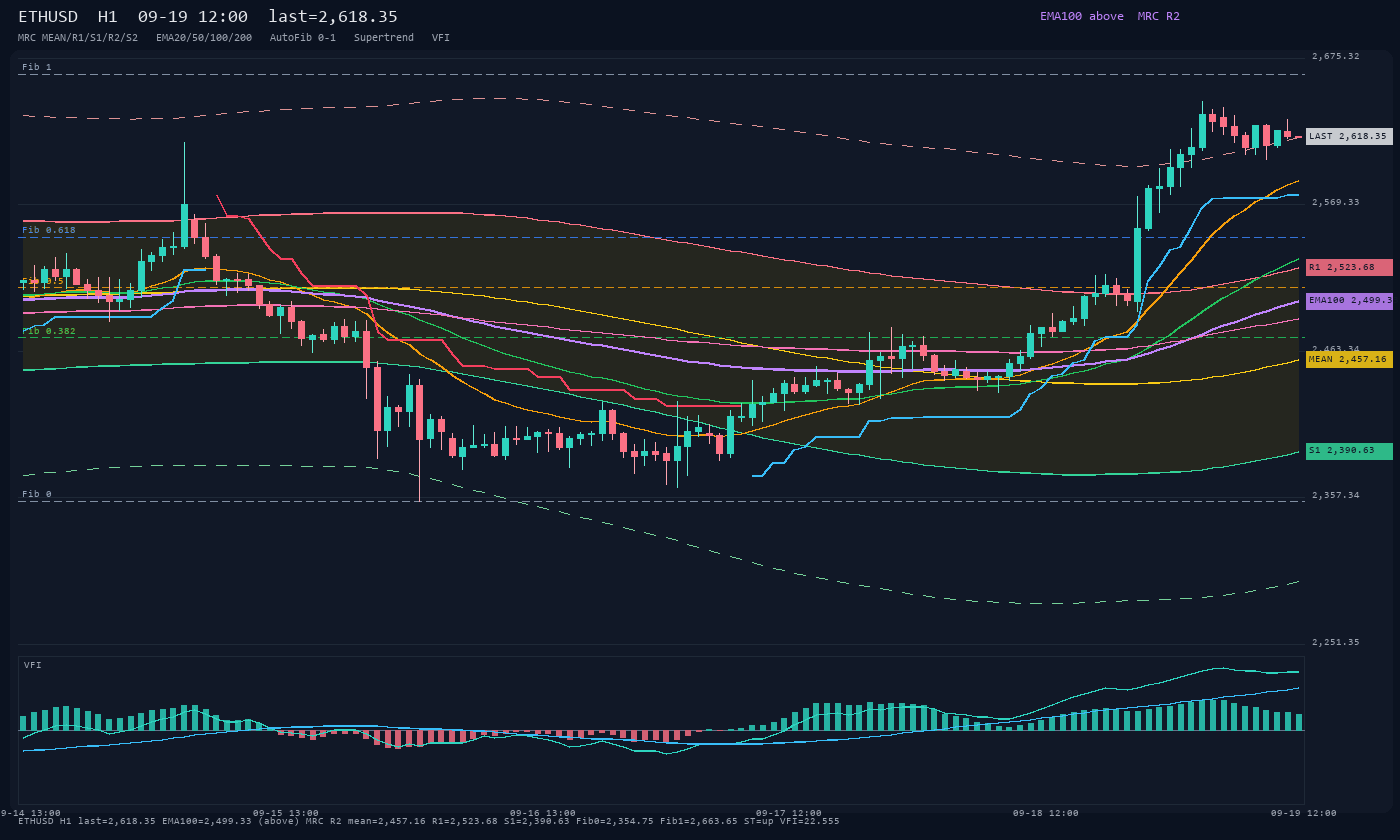The image size is (1400, 840).
Task: Click the purple 'EMA100 above' status text
Action: 1082,16
